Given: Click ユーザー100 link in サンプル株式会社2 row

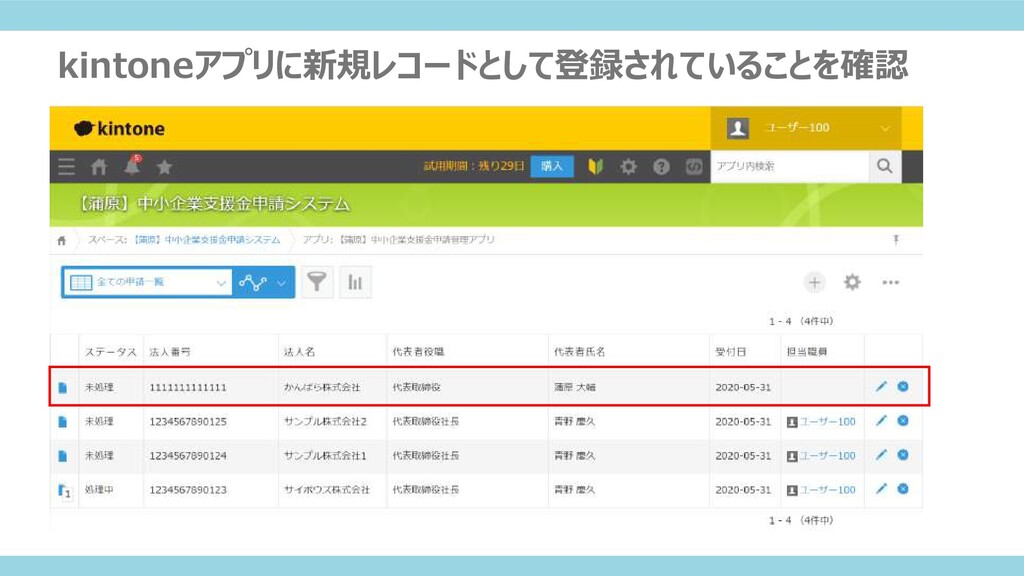Looking at the screenshot, I should click(x=827, y=421).
